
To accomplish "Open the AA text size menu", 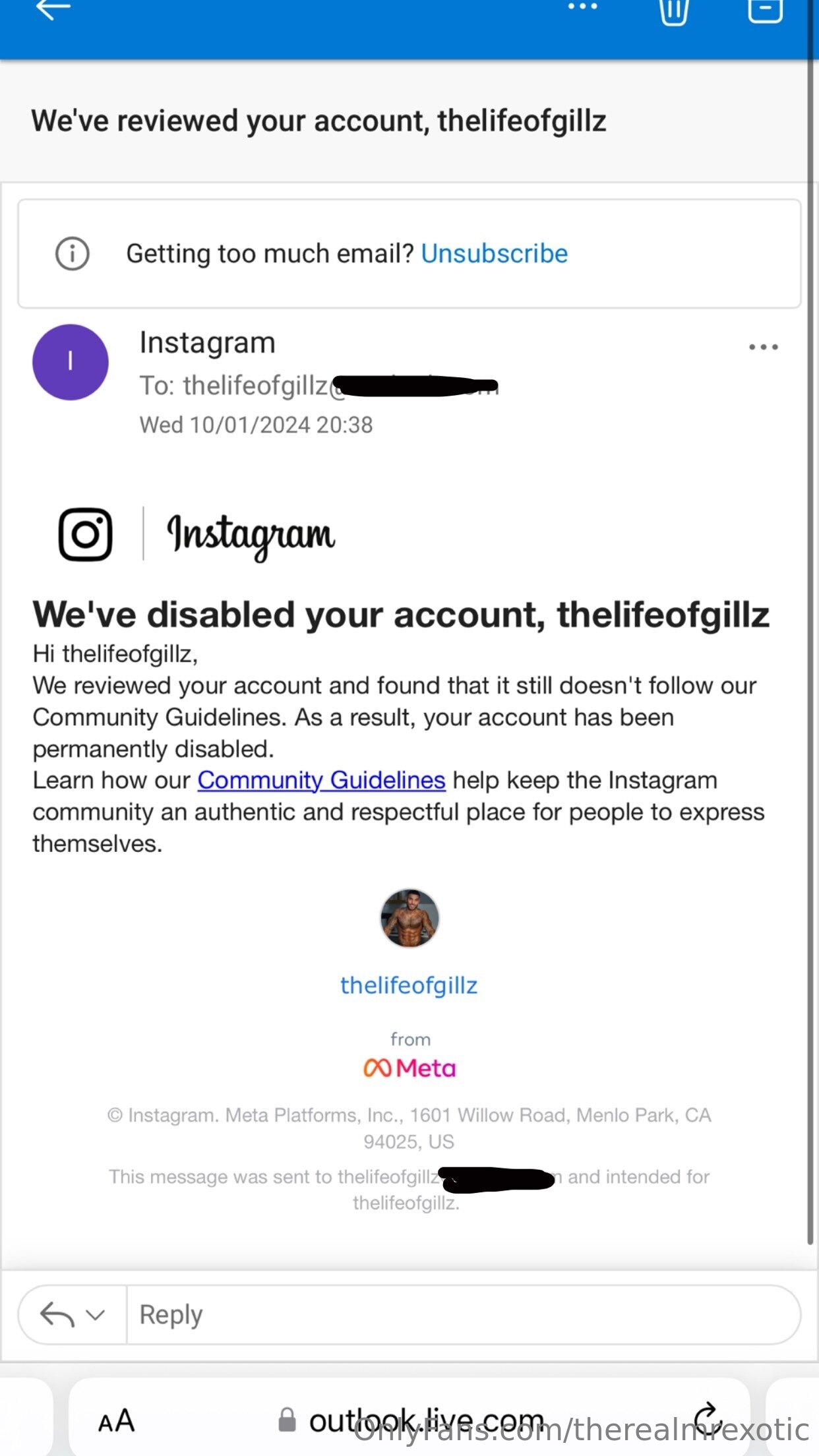I will (117, 1420).
